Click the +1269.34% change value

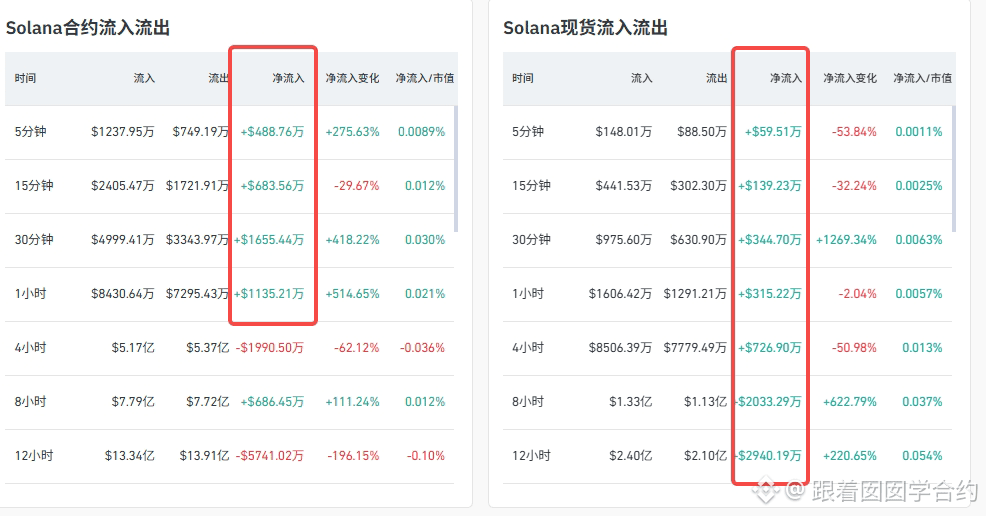846,240
